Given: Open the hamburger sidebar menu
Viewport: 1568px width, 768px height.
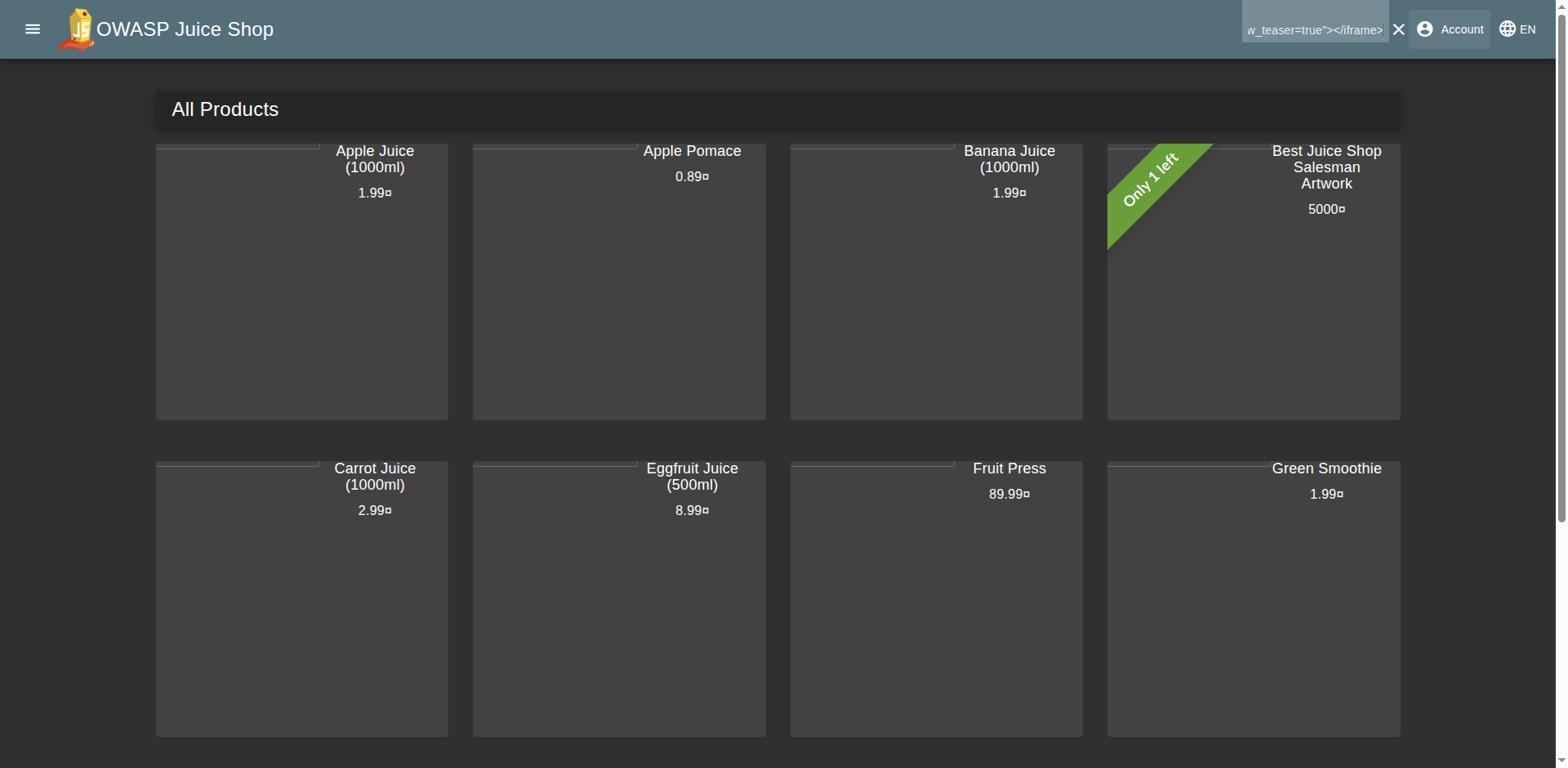Looking at the screenshot, I should click(33, 29).
